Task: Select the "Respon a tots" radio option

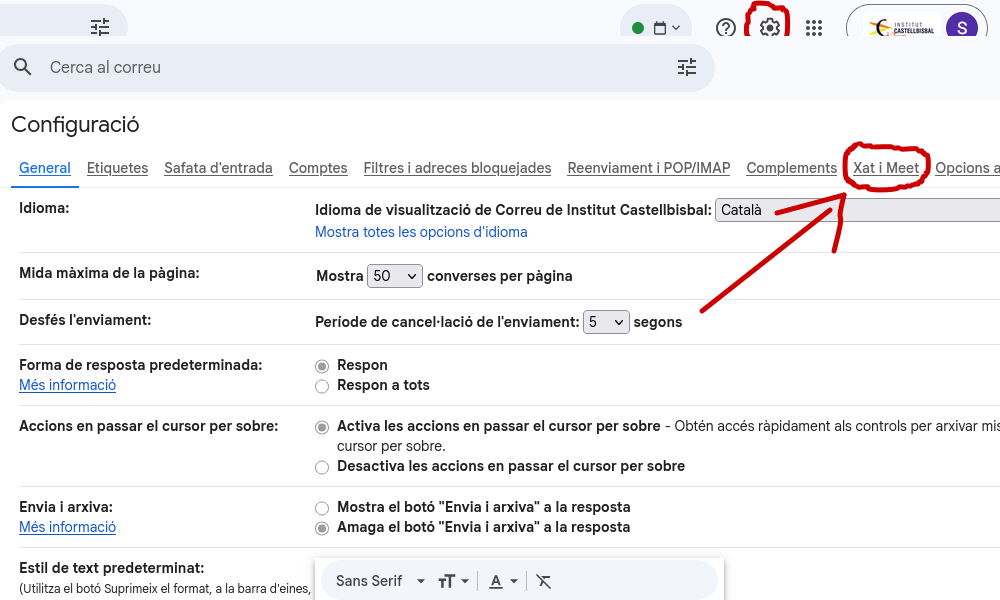Action: click(322, 386)
